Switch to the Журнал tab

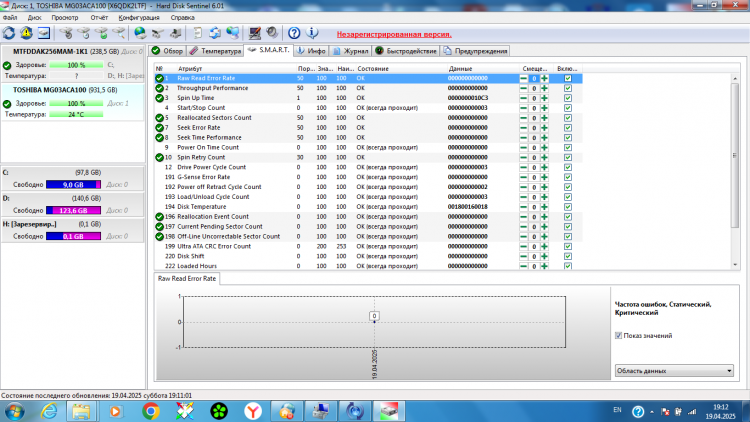(x=351, y=51)
